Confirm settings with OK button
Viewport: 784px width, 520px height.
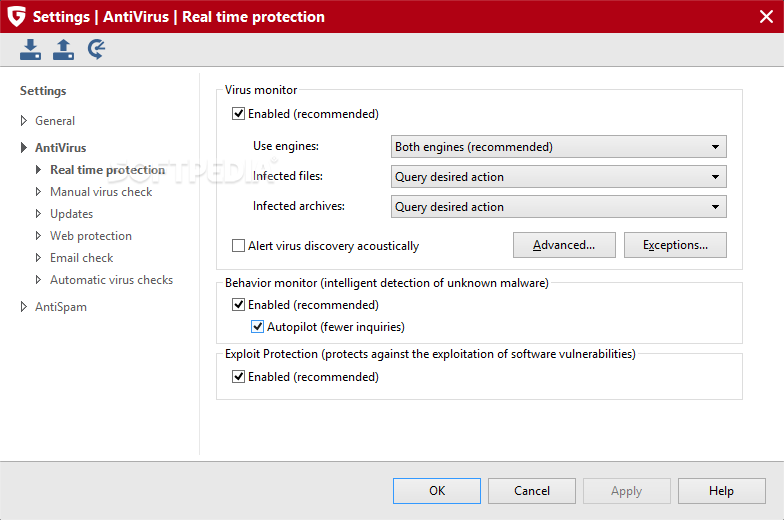point(436,491)
